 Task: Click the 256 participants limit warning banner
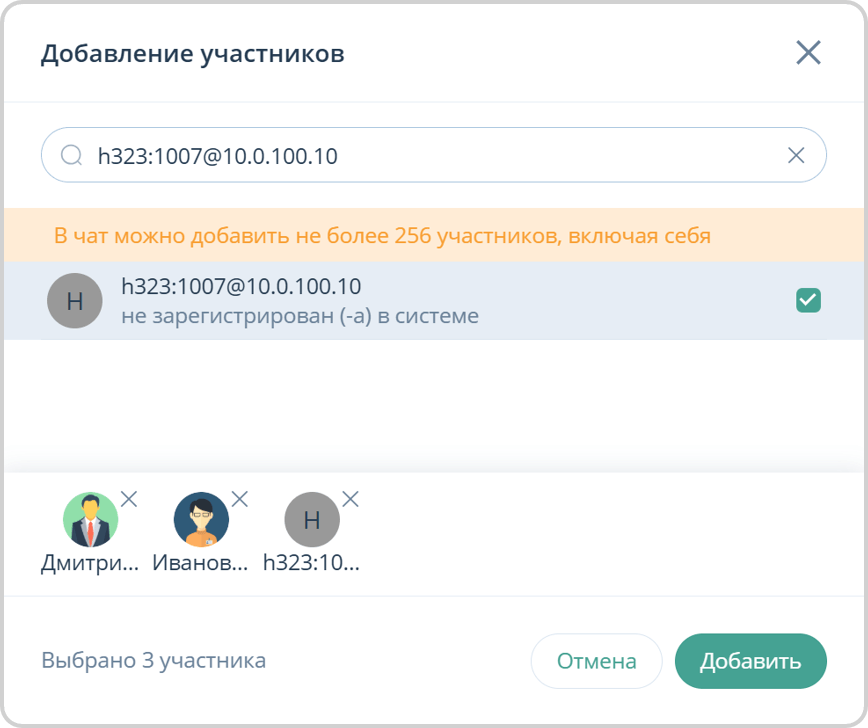pyautogui.click(x=434, y=235)
